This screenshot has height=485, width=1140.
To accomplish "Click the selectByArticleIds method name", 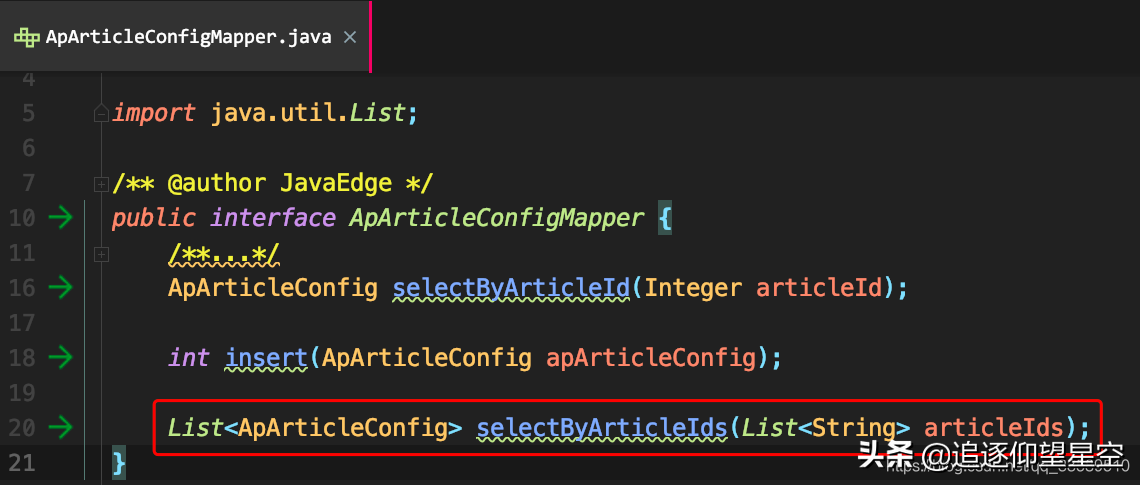I will click(x=601, y=428).
